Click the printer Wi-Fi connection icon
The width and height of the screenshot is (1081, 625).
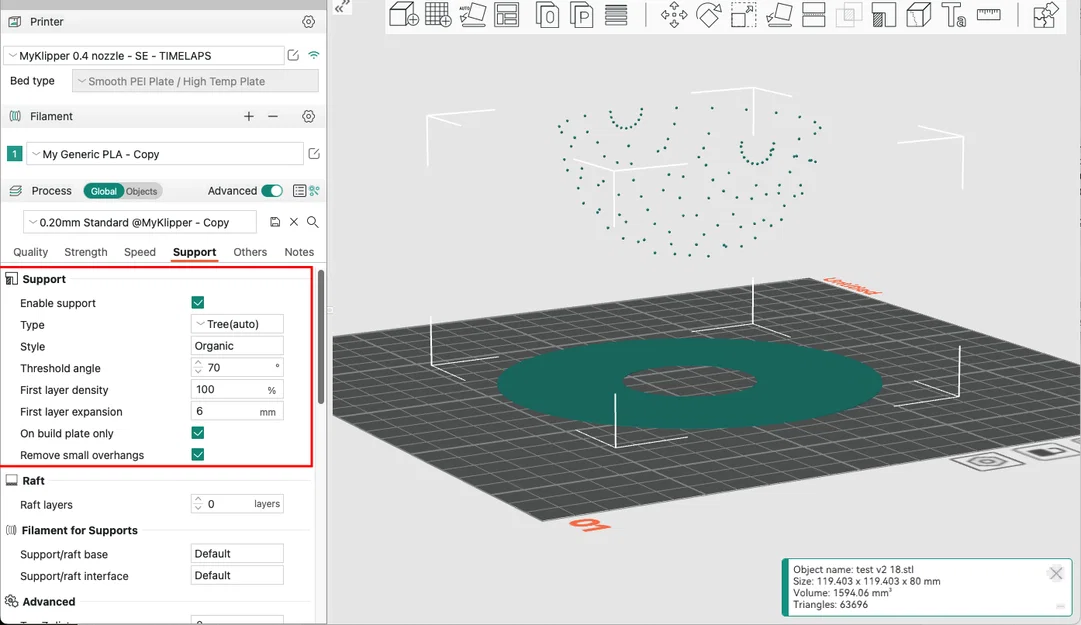[314, 55]
